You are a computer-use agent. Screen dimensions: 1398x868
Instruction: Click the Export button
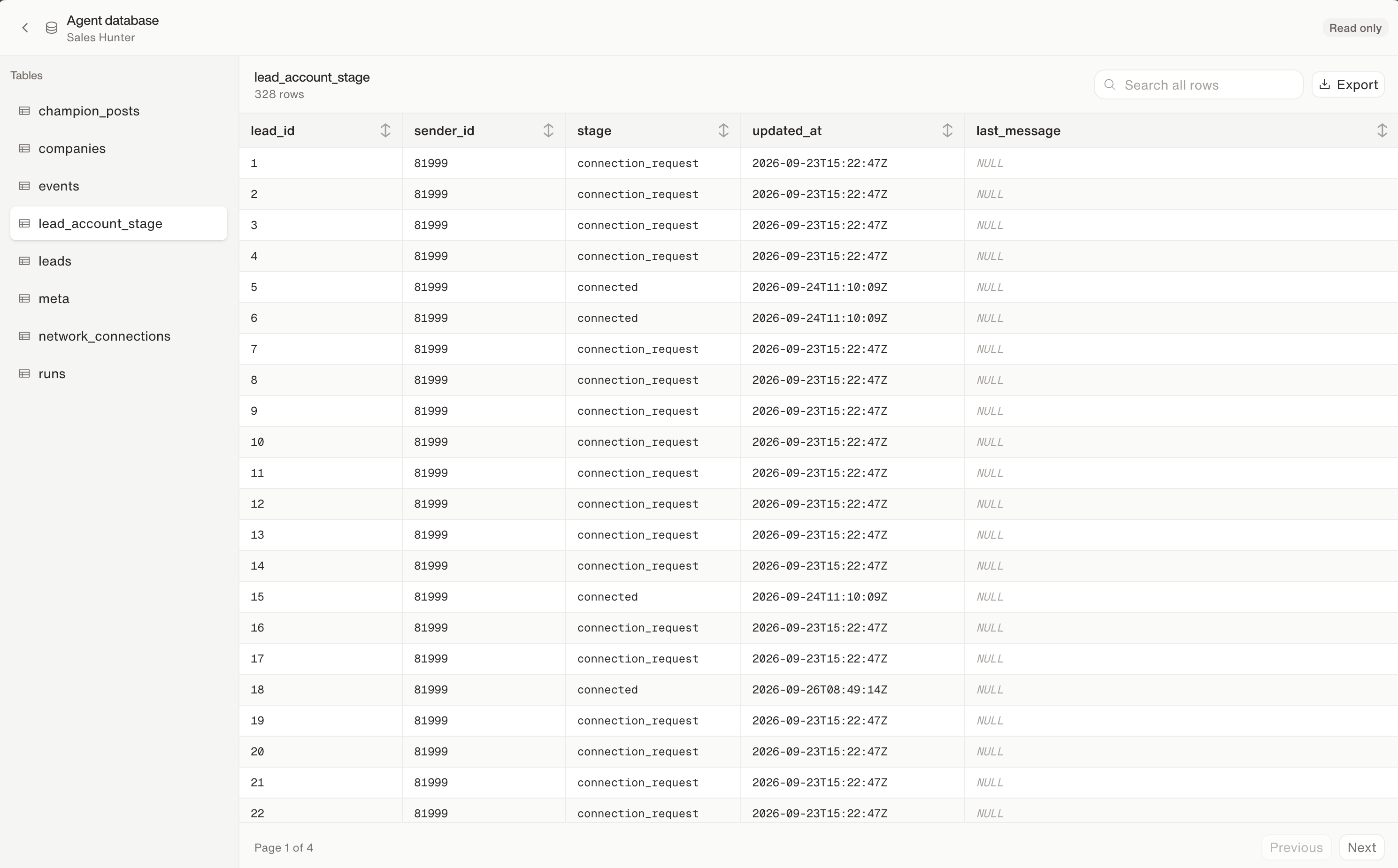click(1347, 85)
